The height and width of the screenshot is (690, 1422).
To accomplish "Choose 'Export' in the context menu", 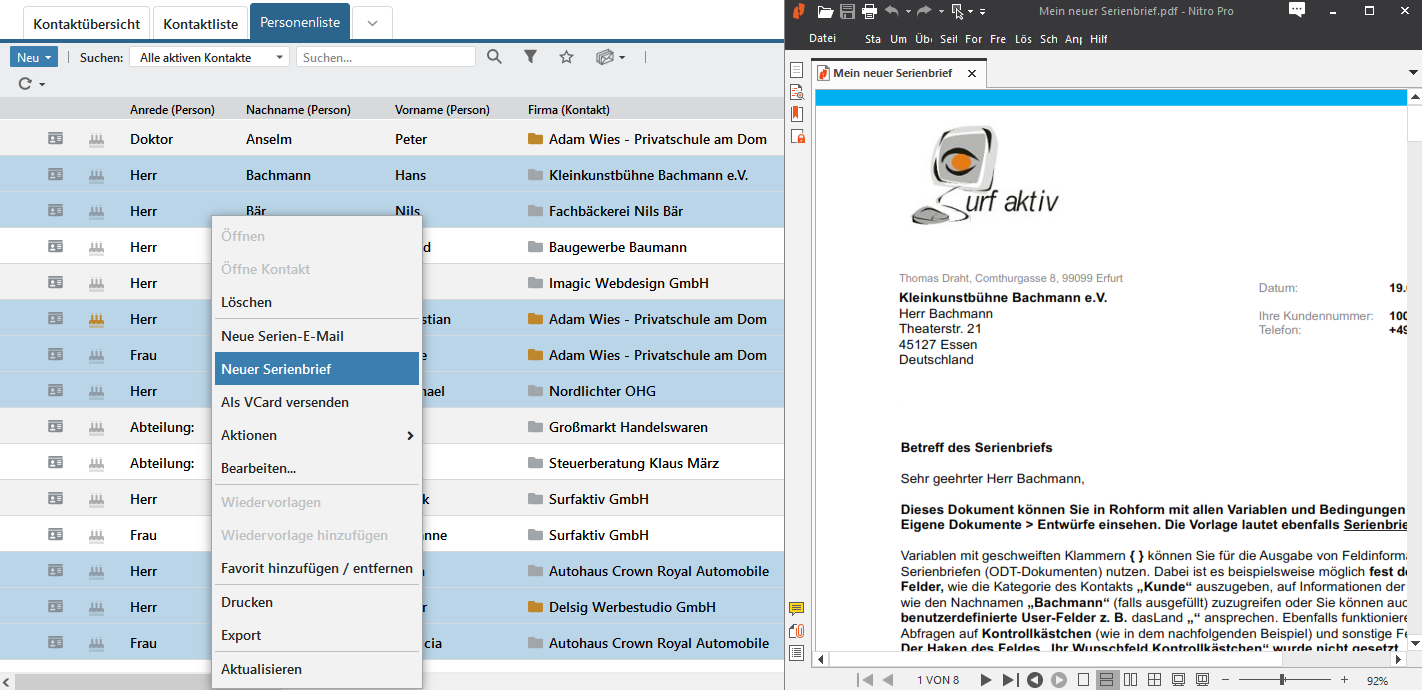I will tap(241, 635).
